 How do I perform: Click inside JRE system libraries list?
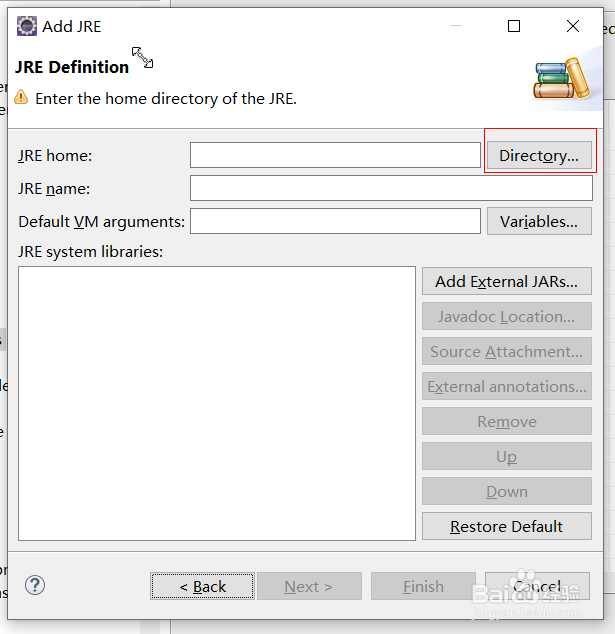(x=216, y=402)
